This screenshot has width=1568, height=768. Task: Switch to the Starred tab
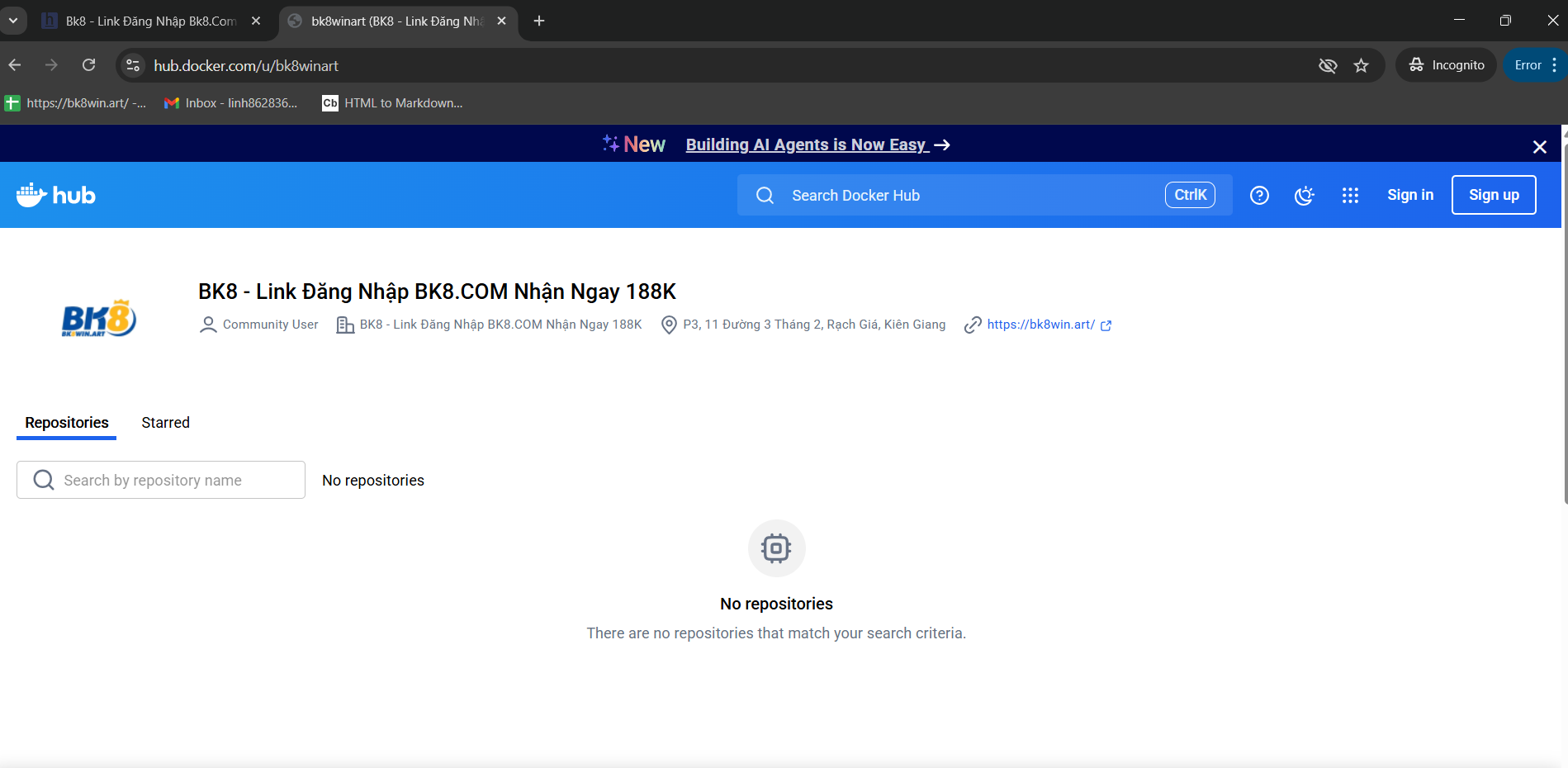pyautogui.click(x=165, y=423)
